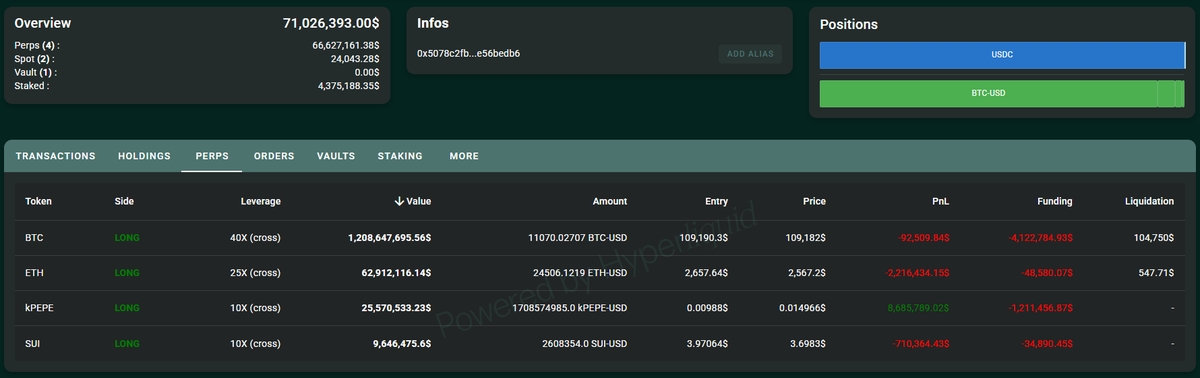Click kPEPE PnL 8,685,789.02$
The height and width of the screenshot is (378, 1200).
(x=918, y=308)
